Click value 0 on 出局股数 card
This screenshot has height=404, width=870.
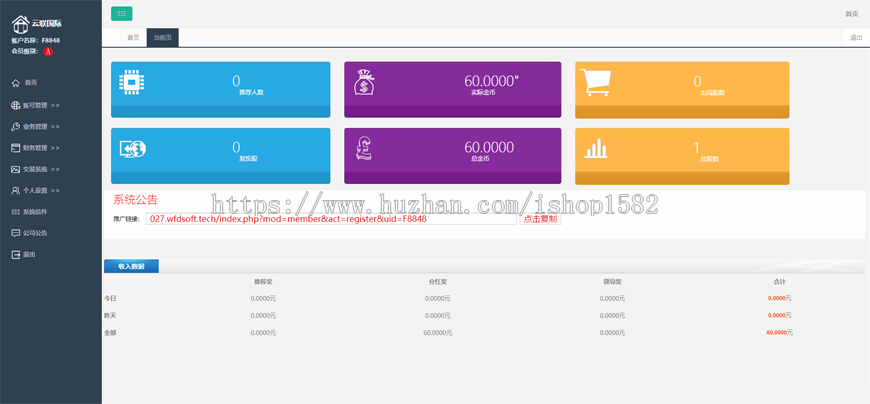click(697, 82)
